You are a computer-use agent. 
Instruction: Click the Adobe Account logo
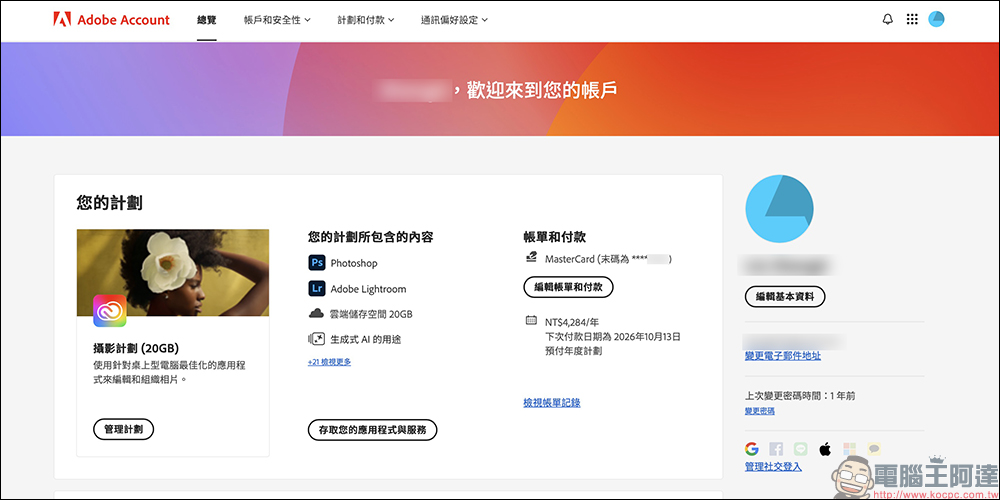click(112, 19)
